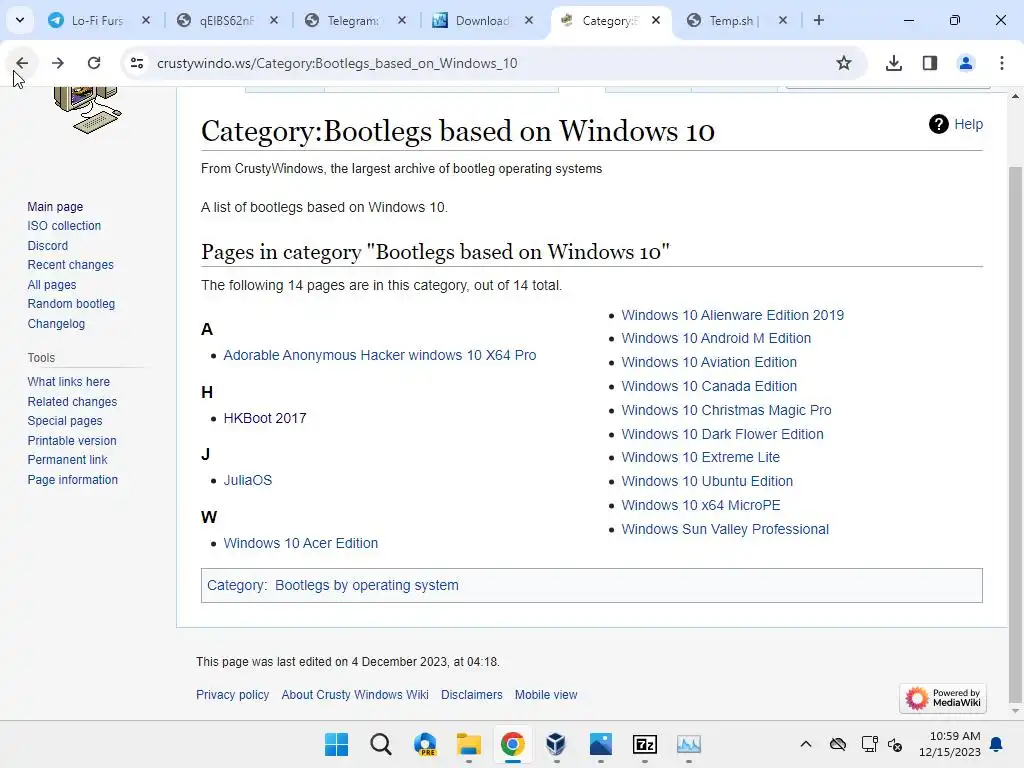This screenshot has height=768, width=1024.
Task: Open Privacy policy footer link
Action: tap(232, 695)
